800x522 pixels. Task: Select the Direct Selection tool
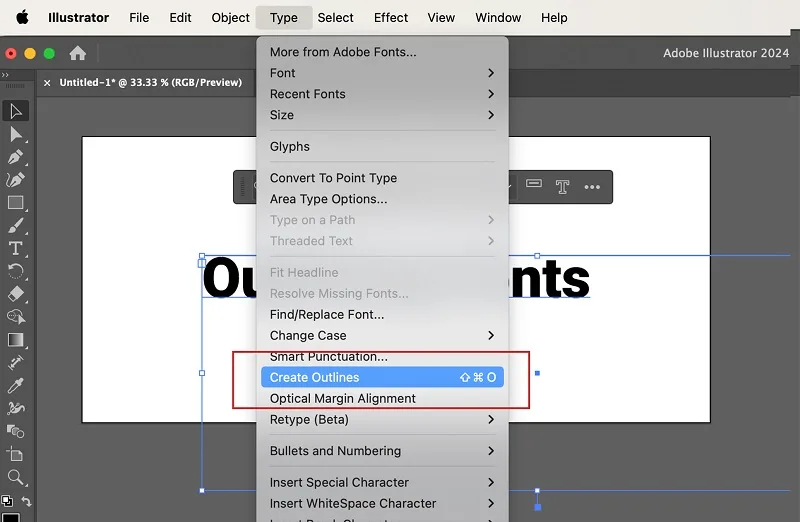click(16, 134)
